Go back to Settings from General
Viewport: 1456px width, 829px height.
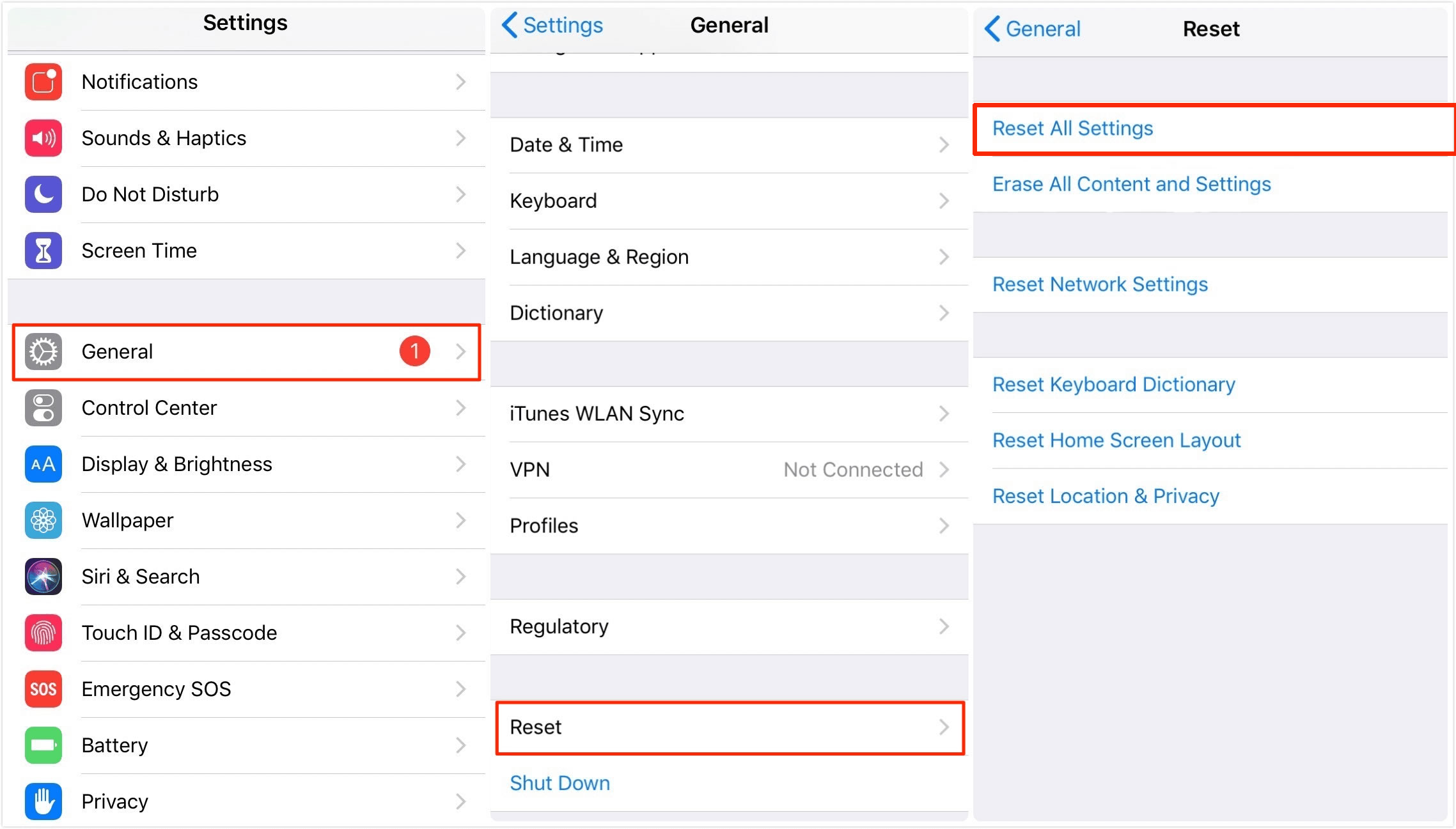[553, 26]
